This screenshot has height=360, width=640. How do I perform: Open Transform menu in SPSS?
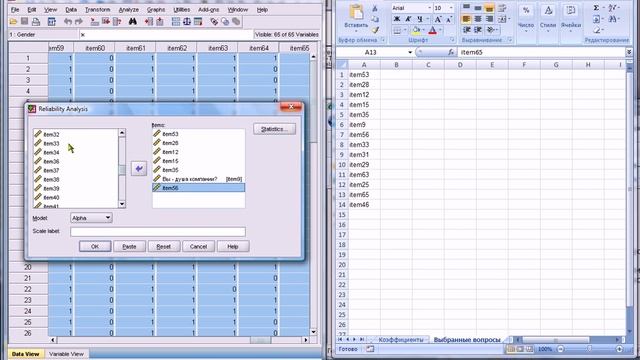pyautogui.click(x=97, y=9)
